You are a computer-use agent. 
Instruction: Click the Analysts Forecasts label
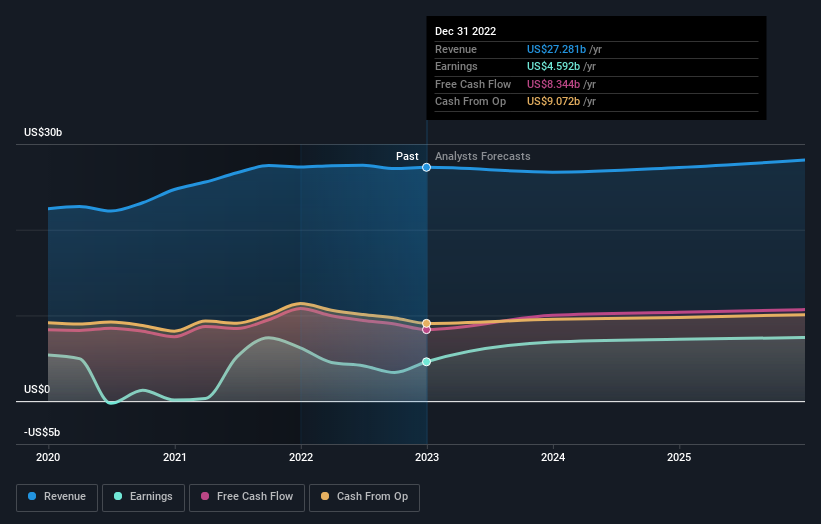[x=483, y=156]
